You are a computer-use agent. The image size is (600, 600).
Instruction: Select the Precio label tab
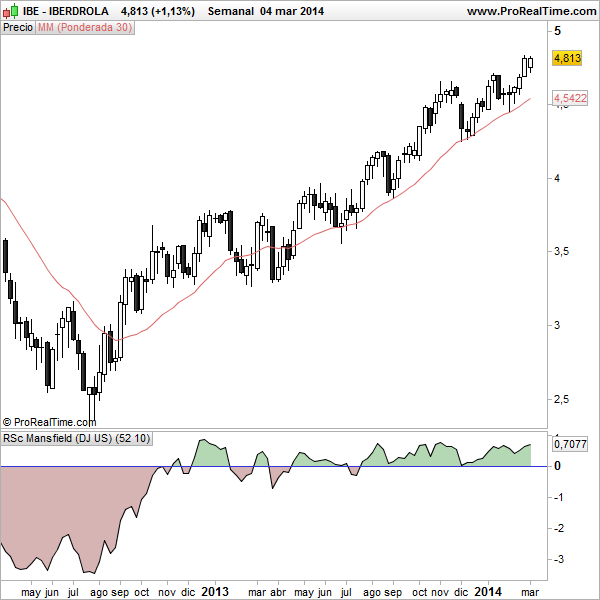pyautogui.click(x=18, y=28)
